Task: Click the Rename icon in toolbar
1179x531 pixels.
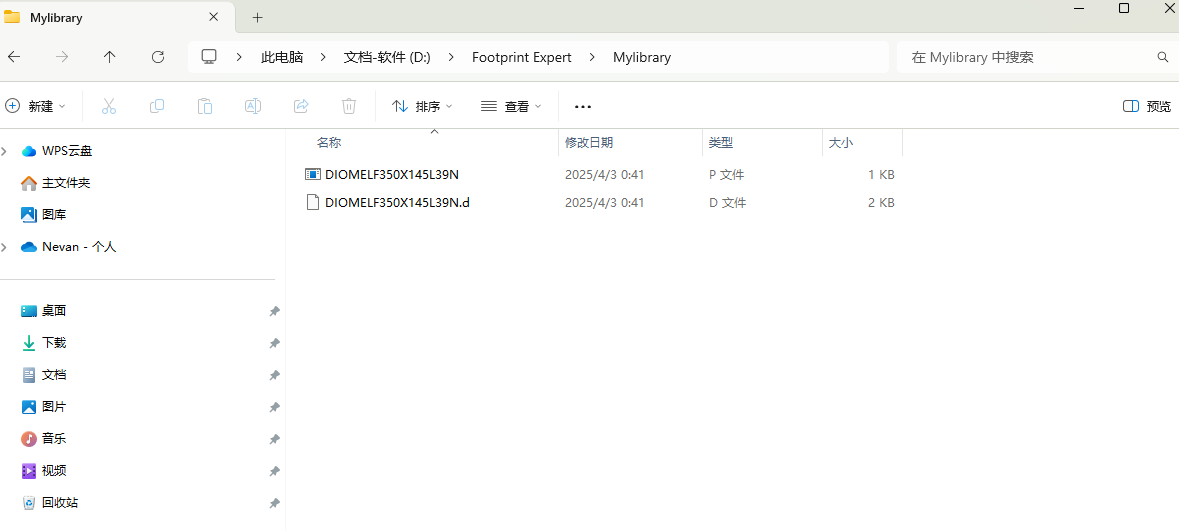Action: click(253, 106)
